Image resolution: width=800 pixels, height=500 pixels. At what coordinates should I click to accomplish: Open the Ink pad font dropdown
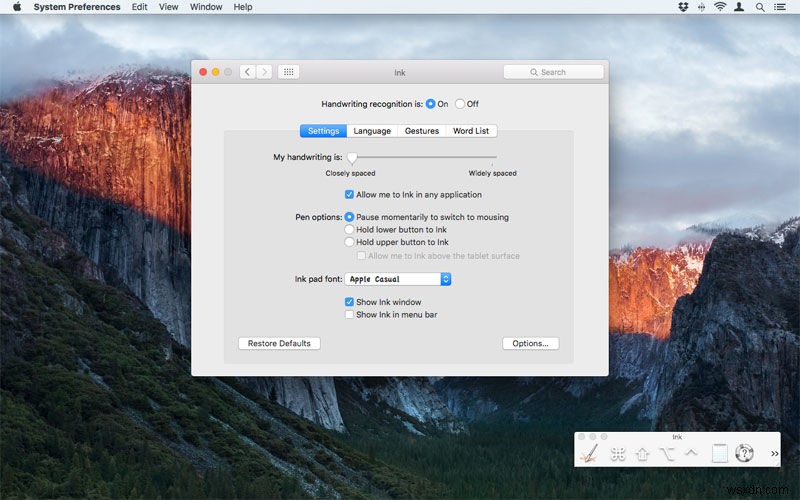tap(446, 279)
